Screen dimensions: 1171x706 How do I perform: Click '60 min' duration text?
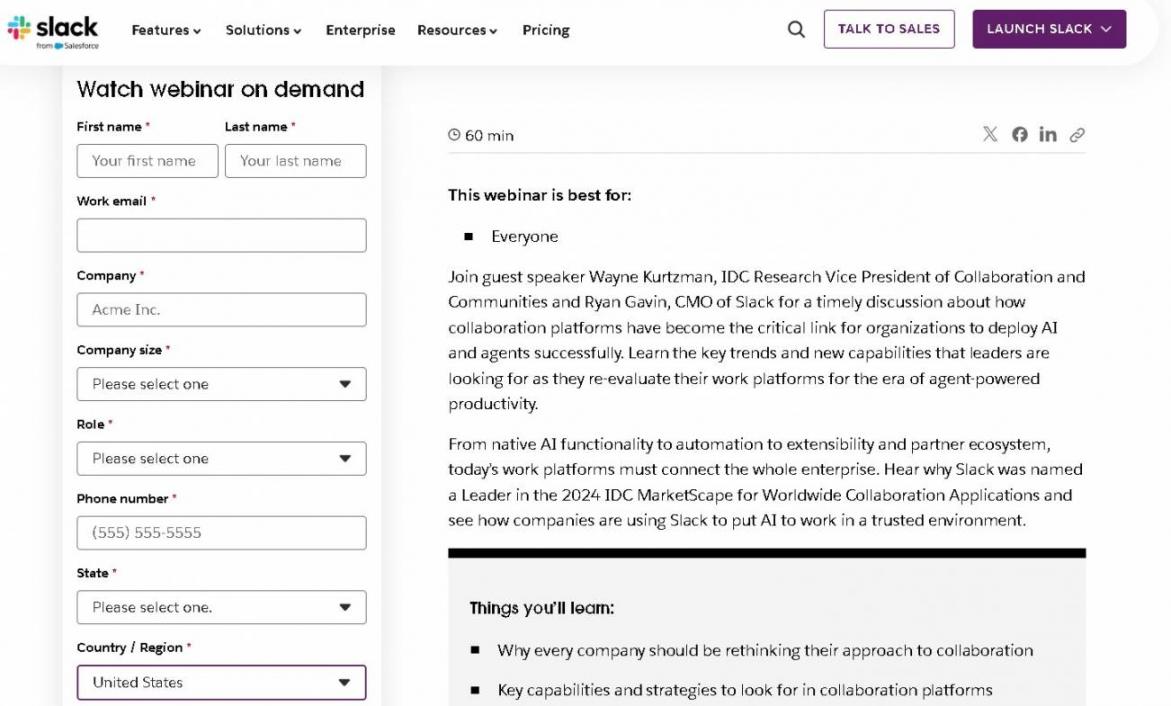[489, 135]
